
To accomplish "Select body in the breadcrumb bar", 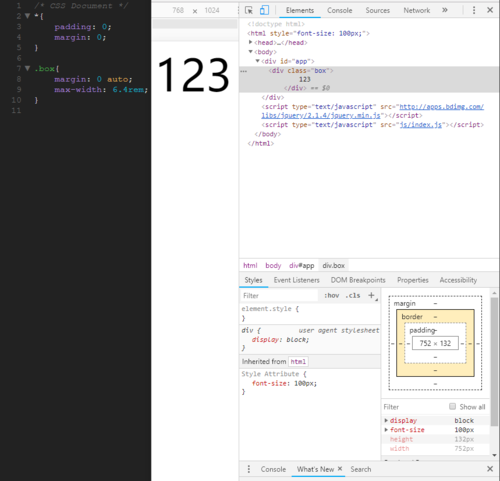I will pos(273,265).
